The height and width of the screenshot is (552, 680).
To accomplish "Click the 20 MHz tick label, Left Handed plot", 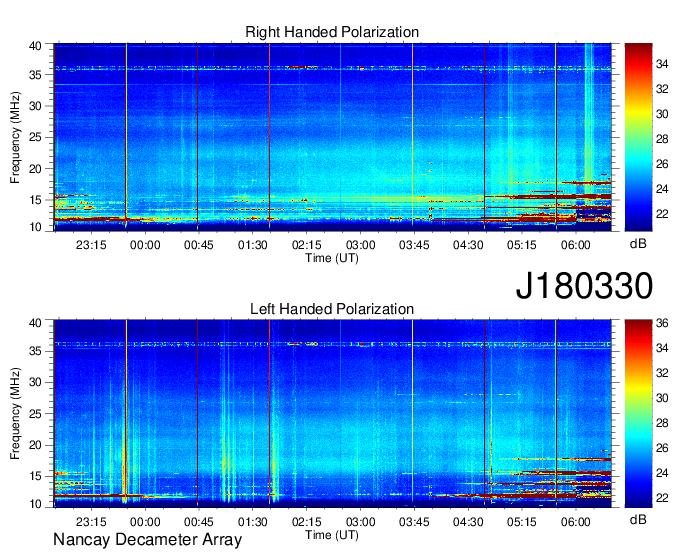I will 36,445.
